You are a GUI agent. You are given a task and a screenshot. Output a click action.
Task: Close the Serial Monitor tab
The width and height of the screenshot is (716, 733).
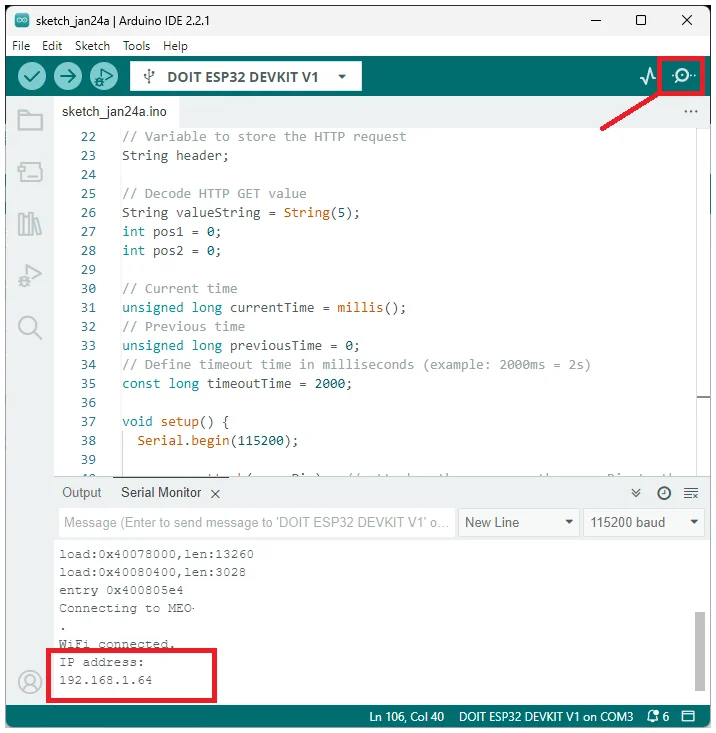(216, 493)
